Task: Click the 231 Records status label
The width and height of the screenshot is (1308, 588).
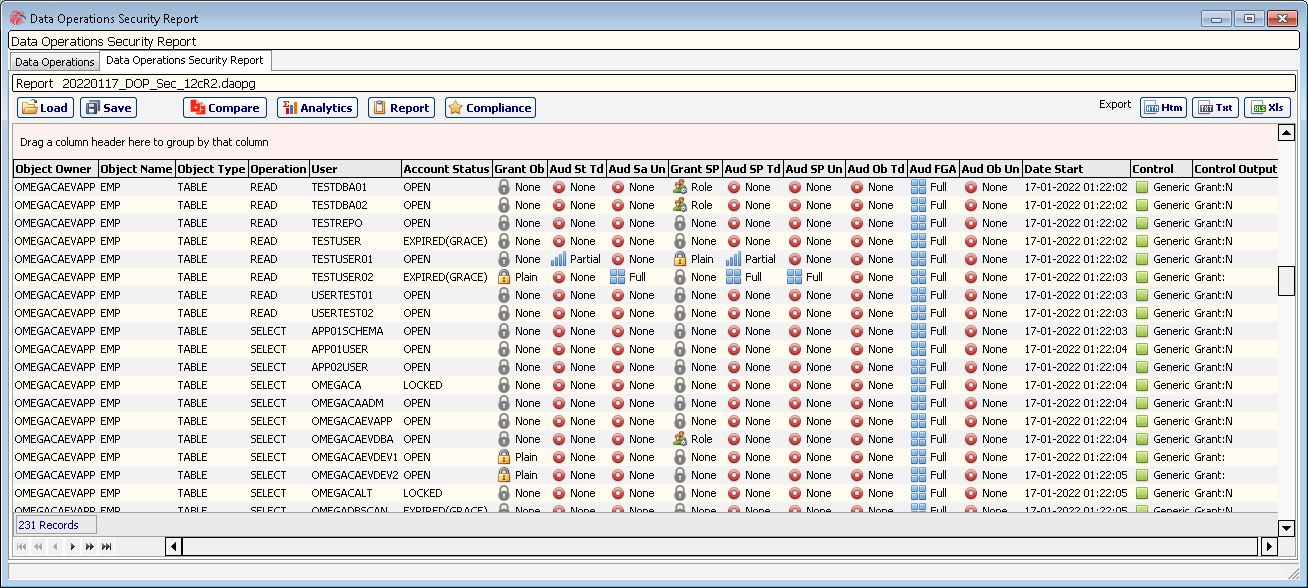Action: [54, 524]
